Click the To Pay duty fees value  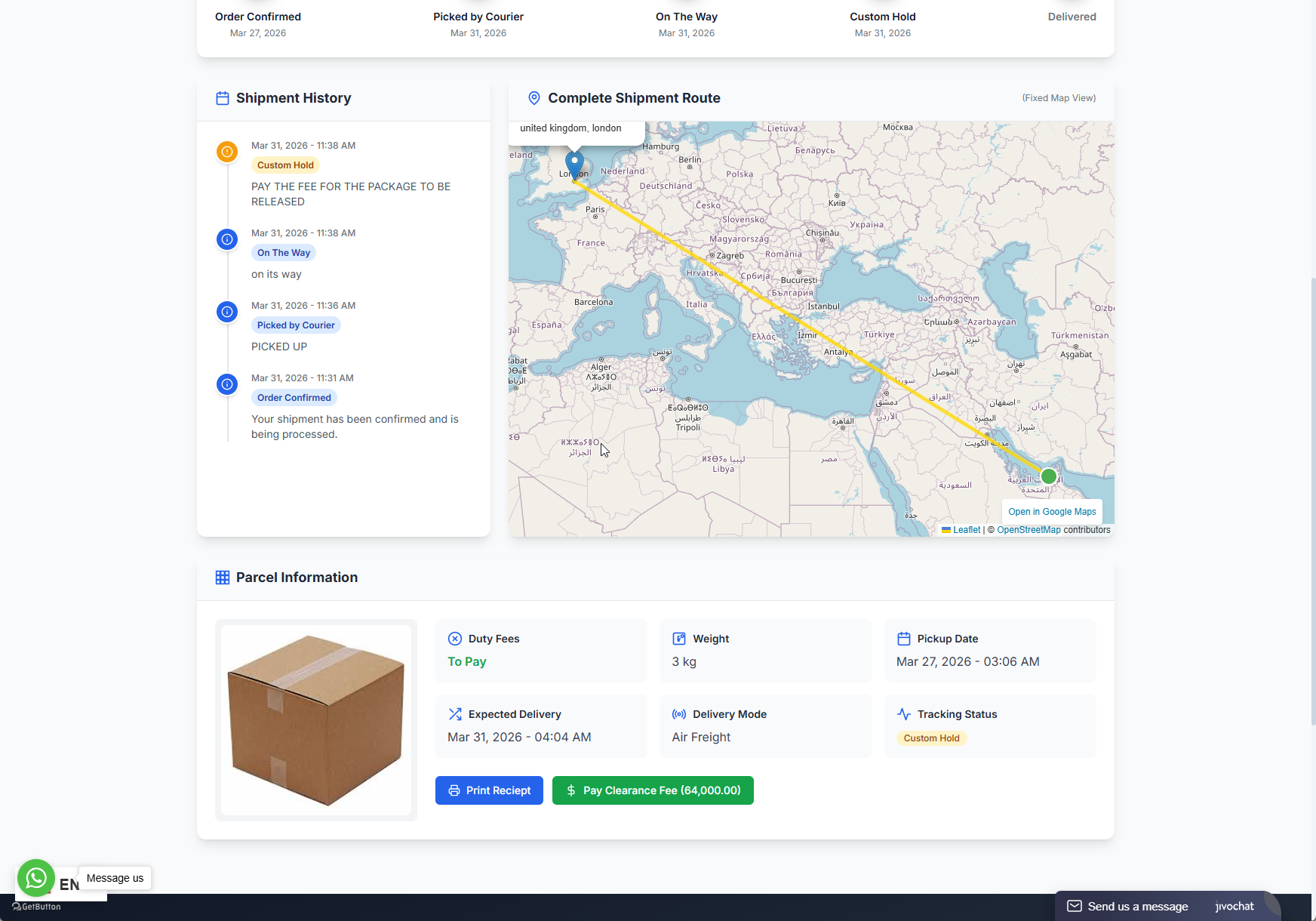(467, 661)
